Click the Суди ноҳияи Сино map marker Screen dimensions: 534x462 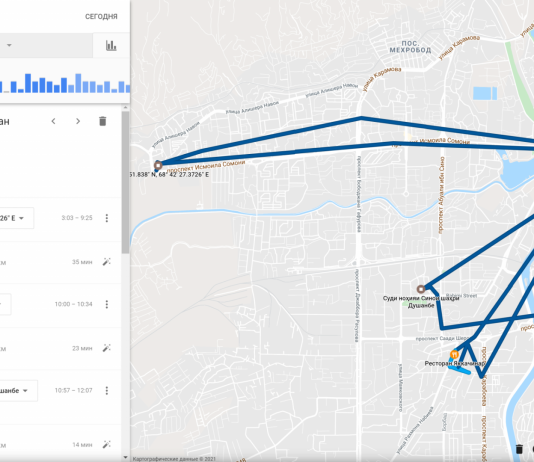[x=421, y=289]
